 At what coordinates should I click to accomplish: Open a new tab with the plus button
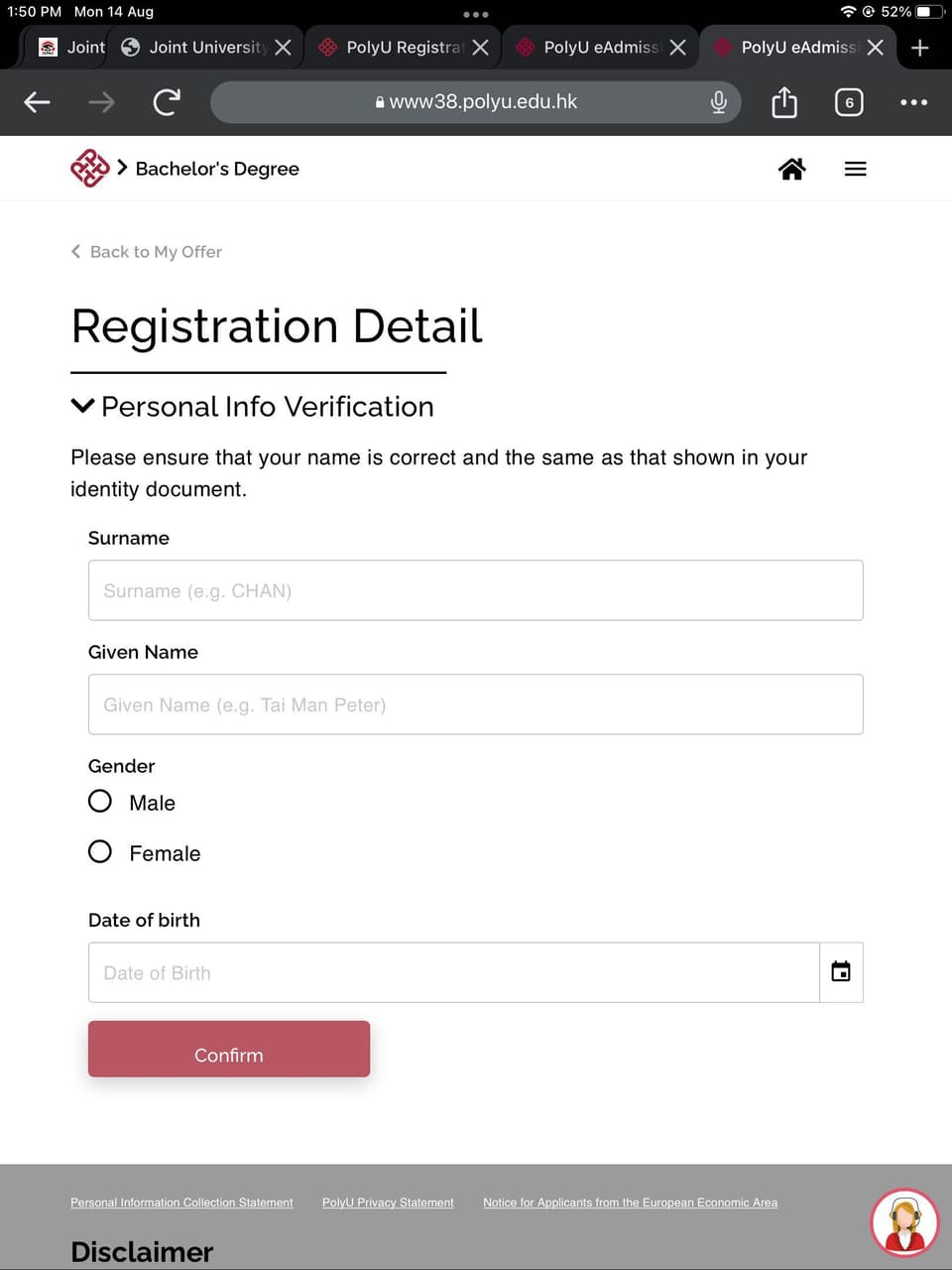pyautogui.click(x=919, y=47)
